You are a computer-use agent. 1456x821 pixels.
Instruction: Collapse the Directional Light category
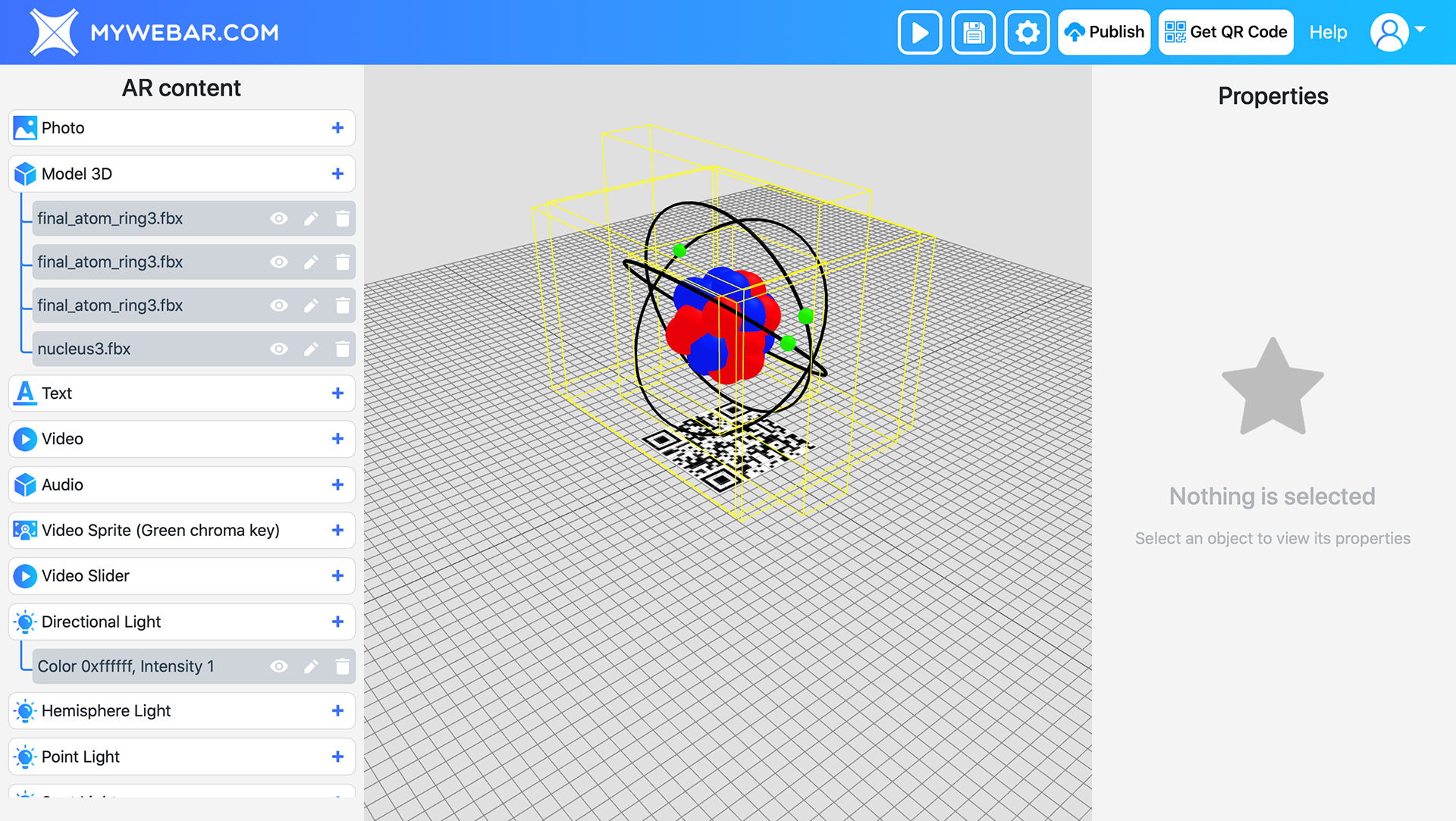(x=182, y=622)
